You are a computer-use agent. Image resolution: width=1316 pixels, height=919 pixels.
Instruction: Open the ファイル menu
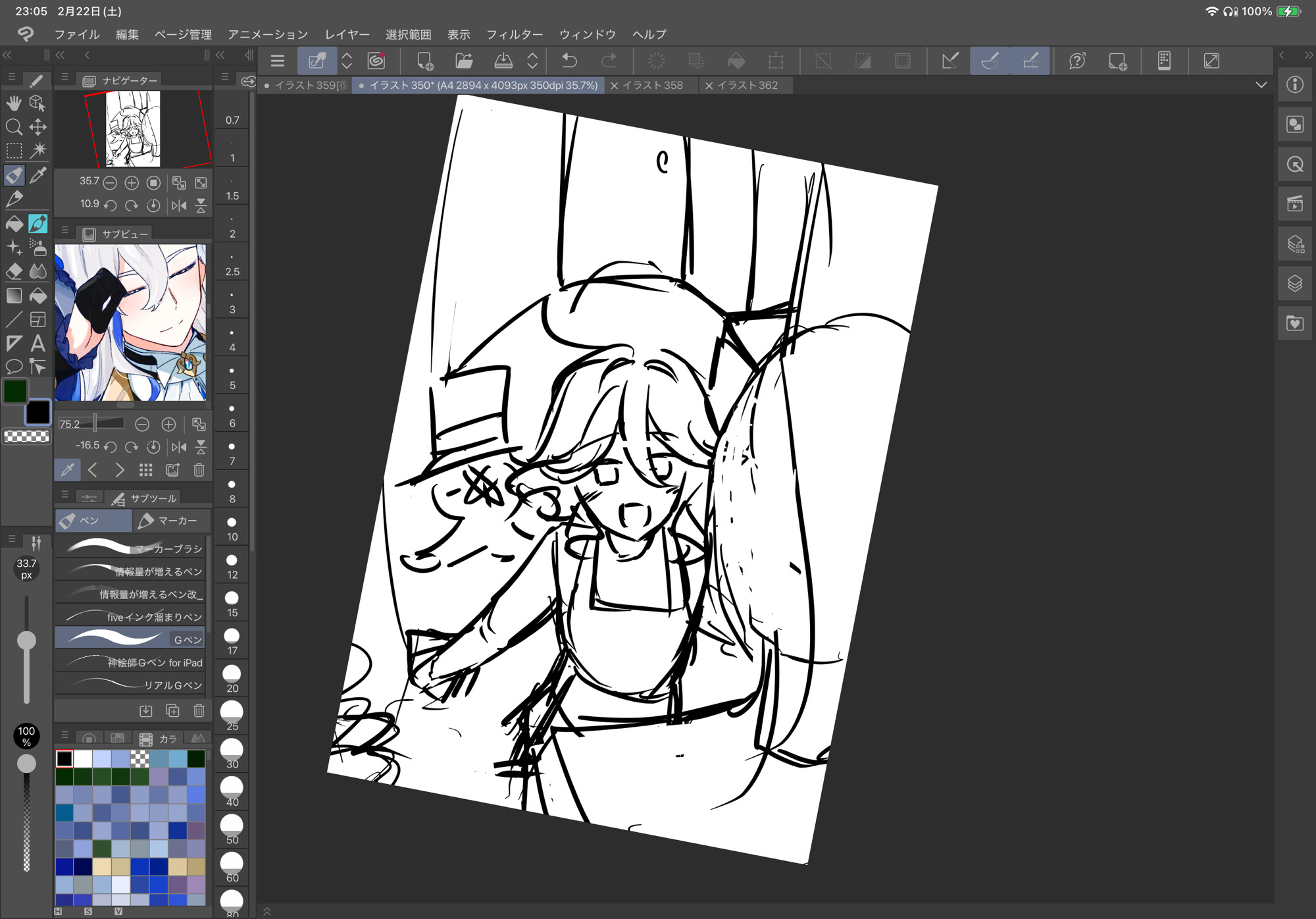(77, 34)
